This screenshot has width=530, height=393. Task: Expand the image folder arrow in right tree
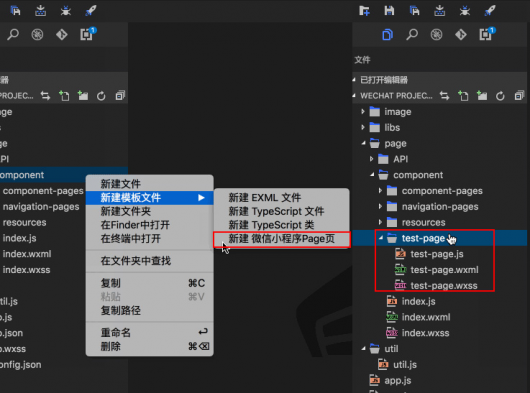pyautogui.click(x=363, y=112)
